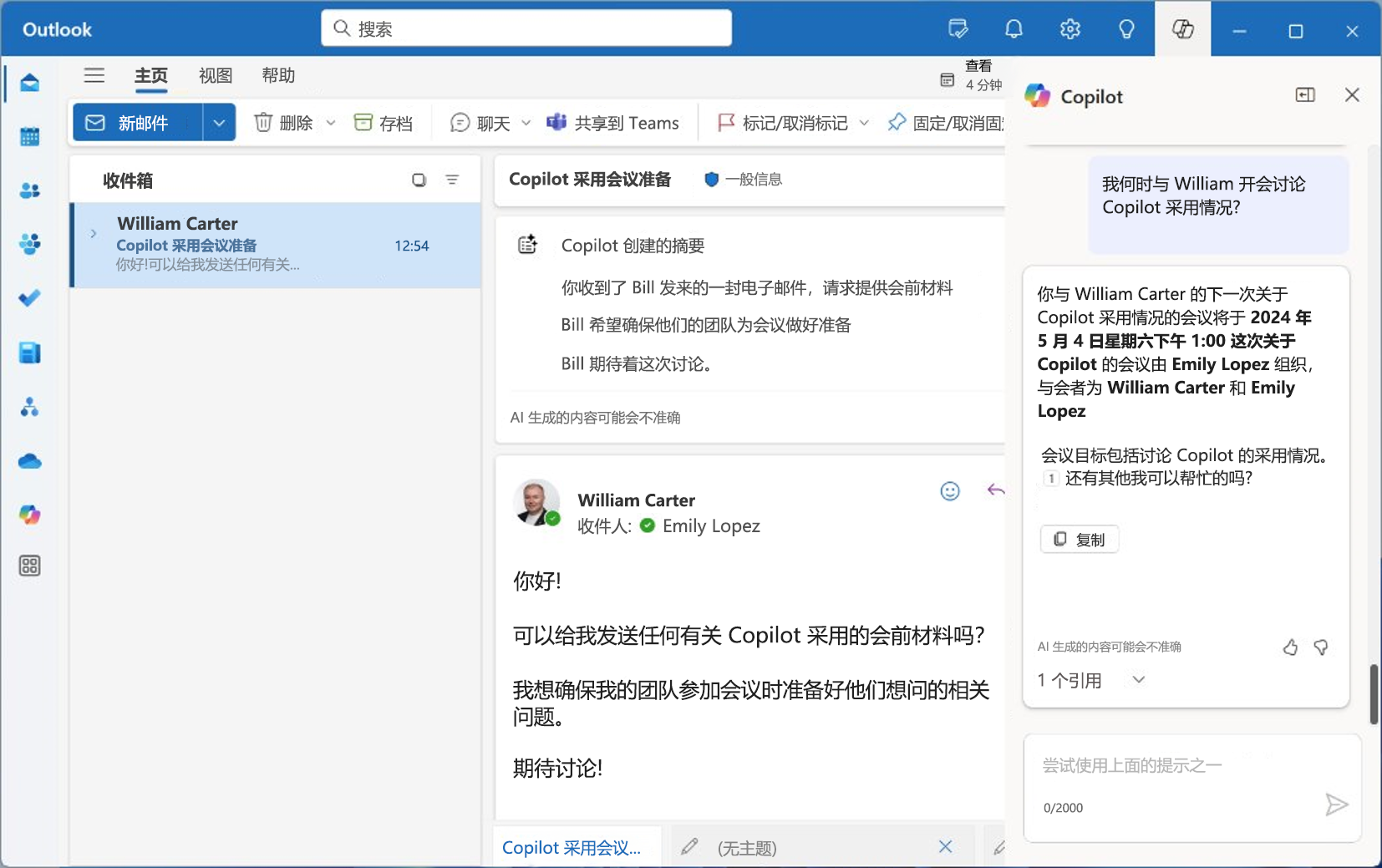Switch to the 视图 ribbon tab
1382x868 pixels.
coord(216,75)
